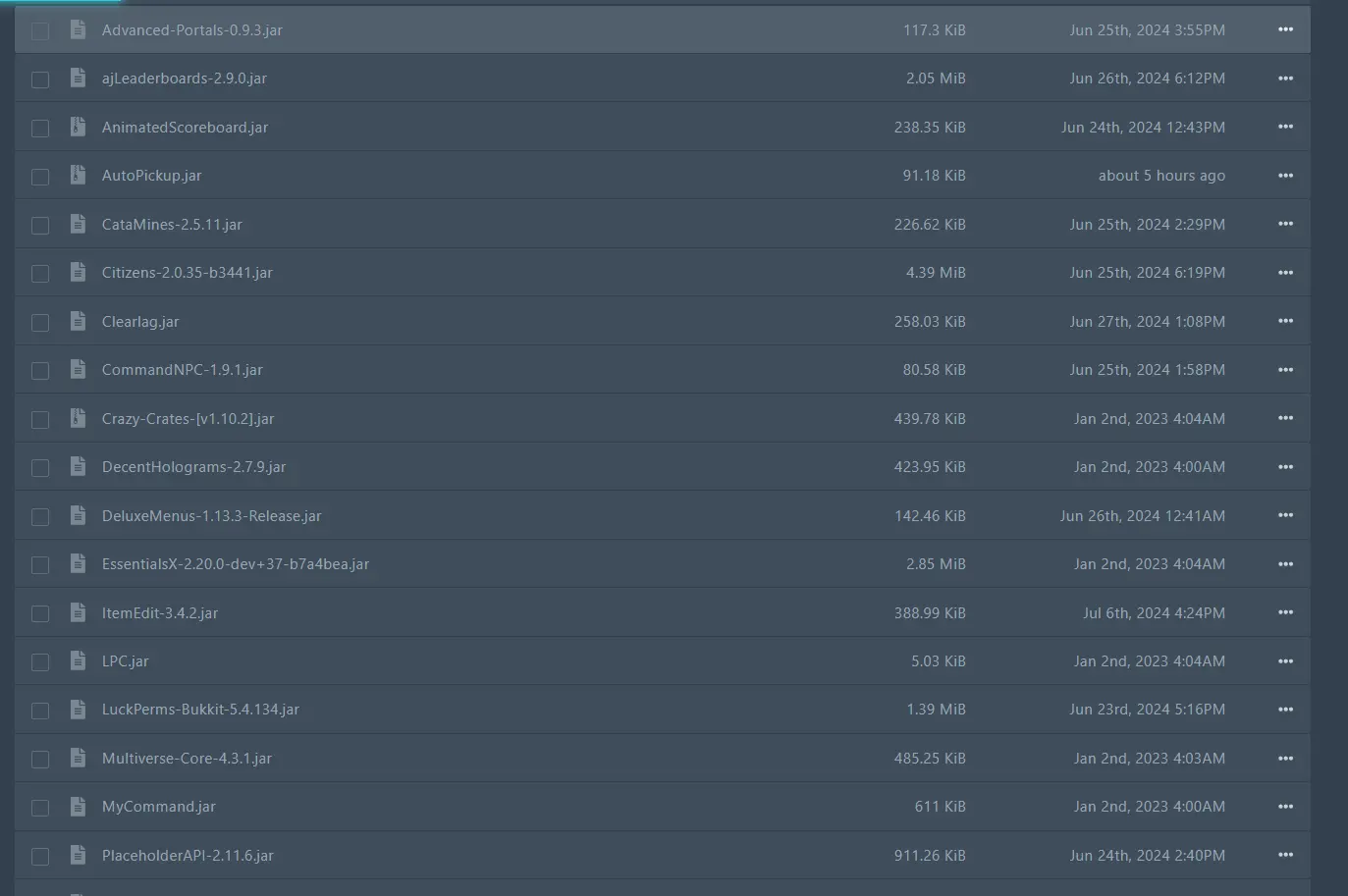This screenshot has height=896, width=1348.
Task: Click the 4.39 MiB size value
Action: point(936,273)
